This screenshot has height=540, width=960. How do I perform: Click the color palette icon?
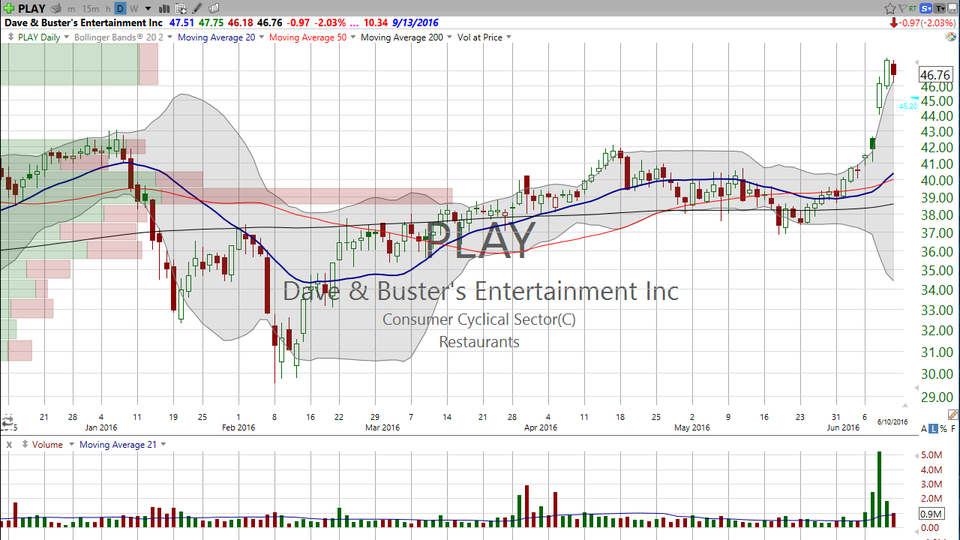tap(951, 37)
